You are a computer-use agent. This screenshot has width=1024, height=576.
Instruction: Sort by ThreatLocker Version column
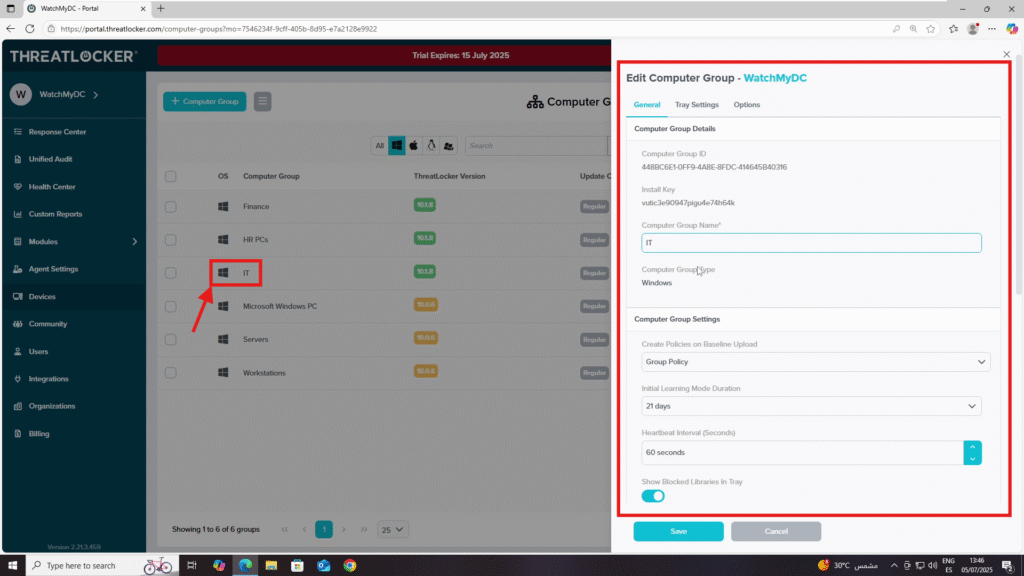[449, 176]
